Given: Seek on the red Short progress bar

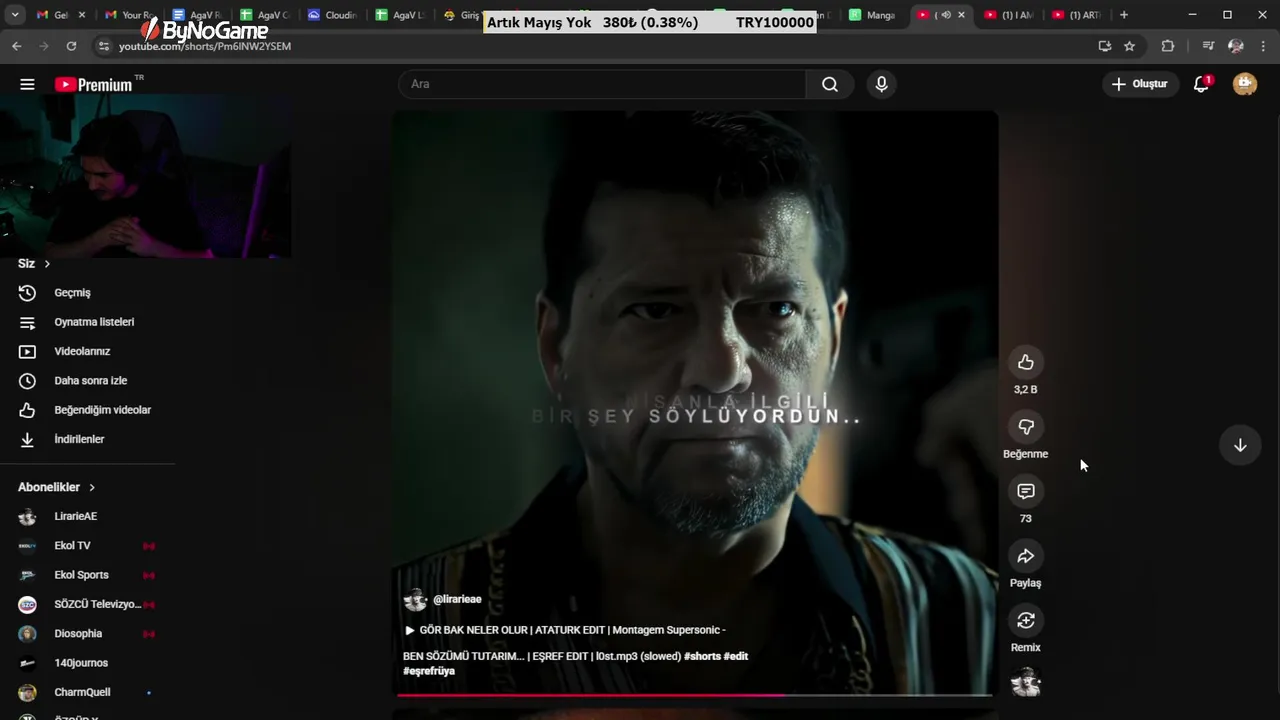Looking at the screenshot, I should click(695, 694).
